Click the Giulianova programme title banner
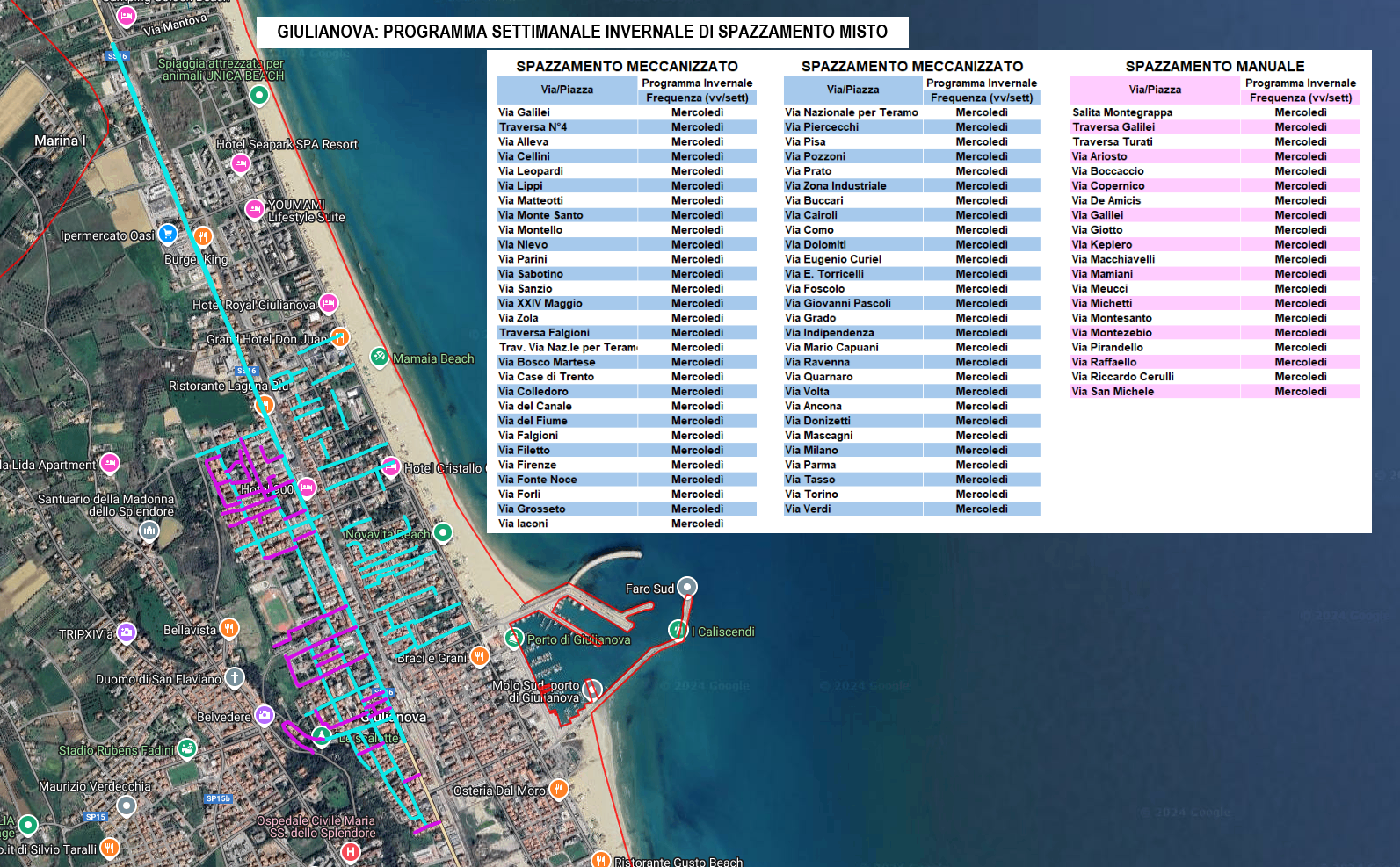Viewport: 1400px width, 867px height. click(582, 32)
